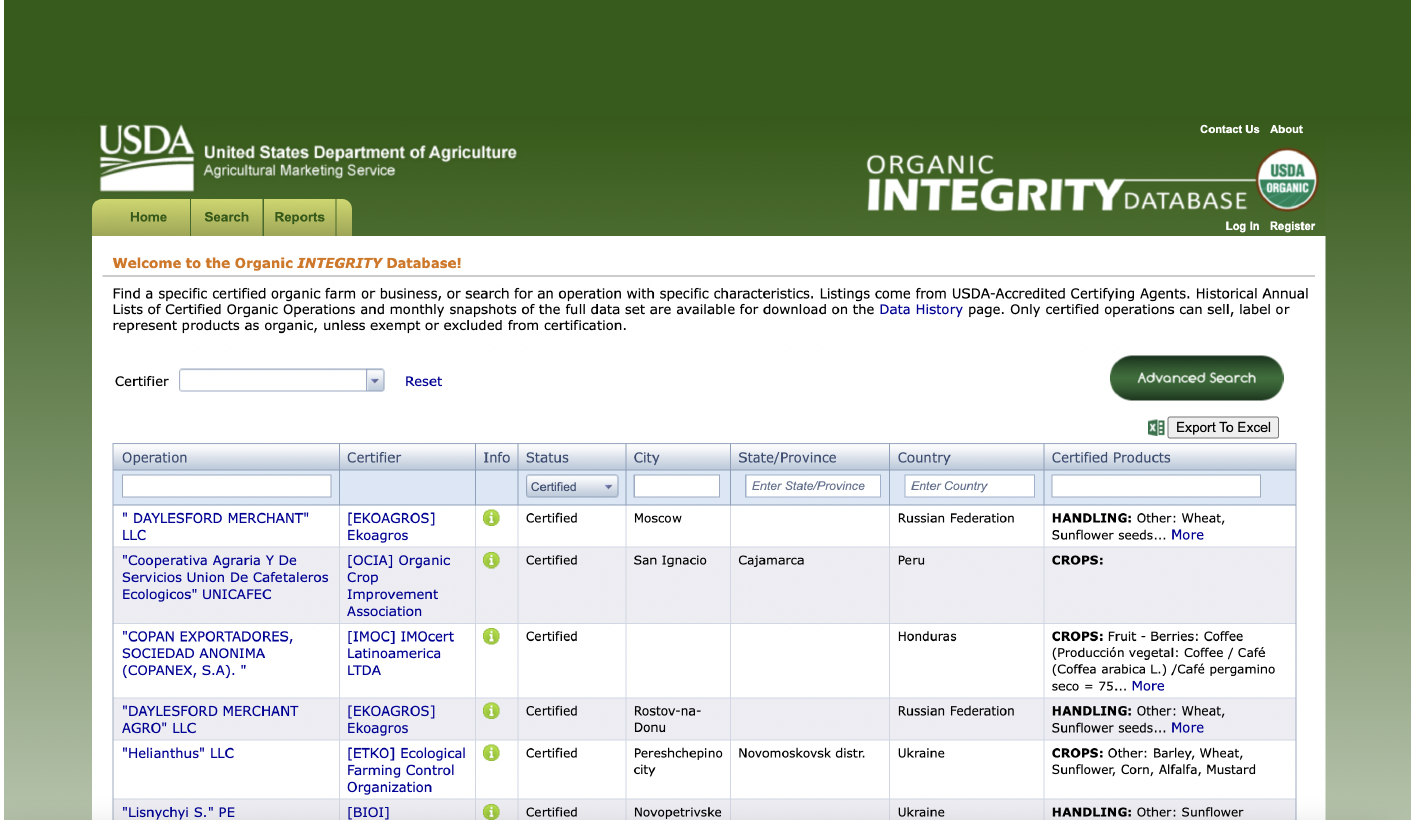The width and height of the screenshot is (1415, 820).
Task: Click the Operation filter text box
Action: tap(226, 486)
